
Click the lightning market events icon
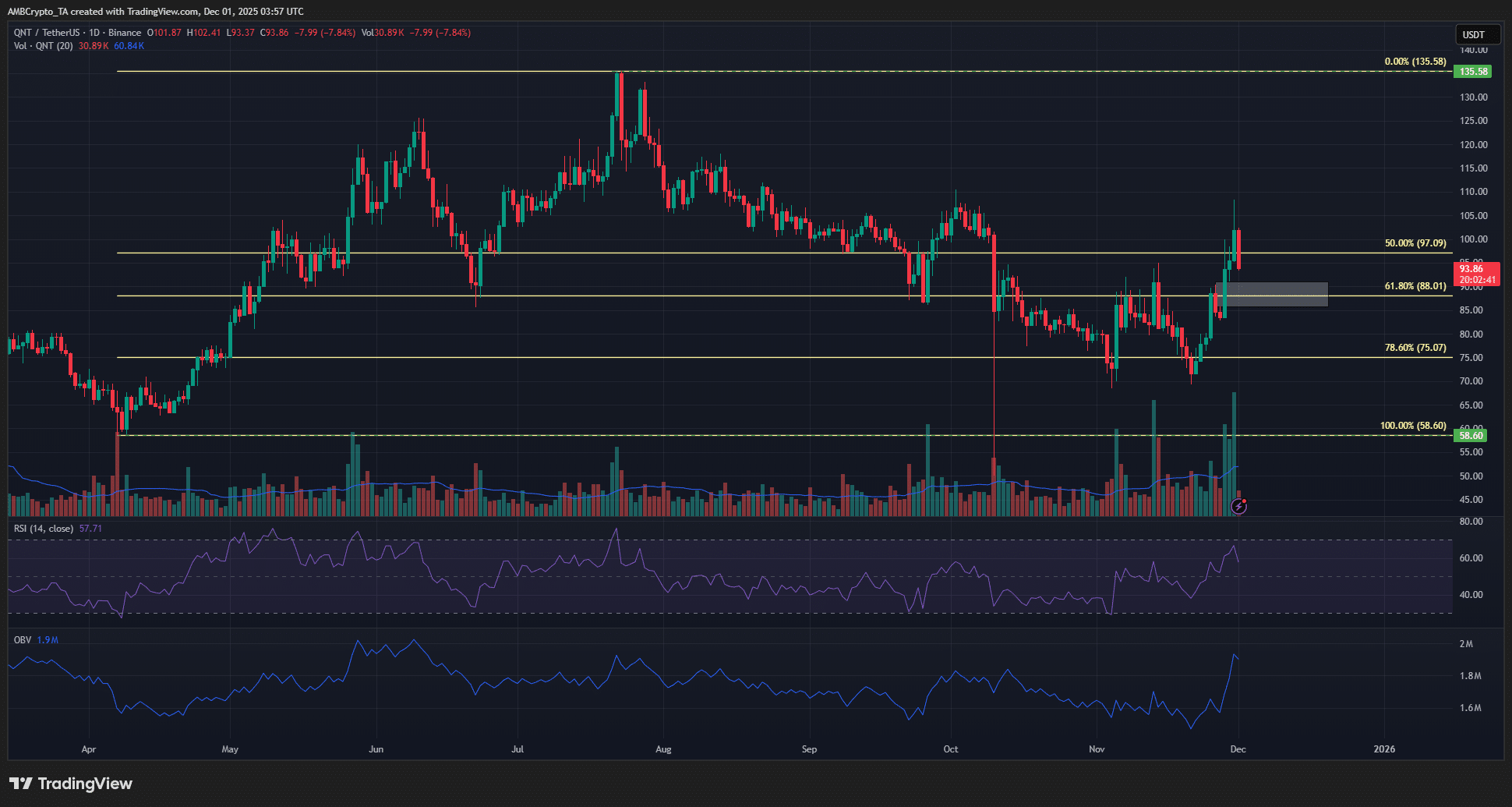1238,507
